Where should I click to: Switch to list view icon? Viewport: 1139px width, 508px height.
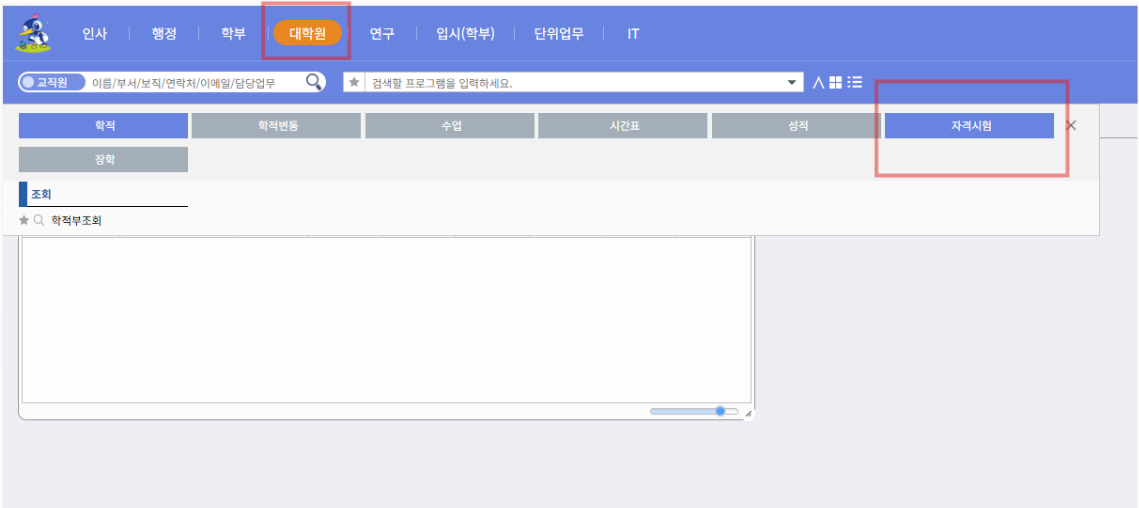point(855,82)
